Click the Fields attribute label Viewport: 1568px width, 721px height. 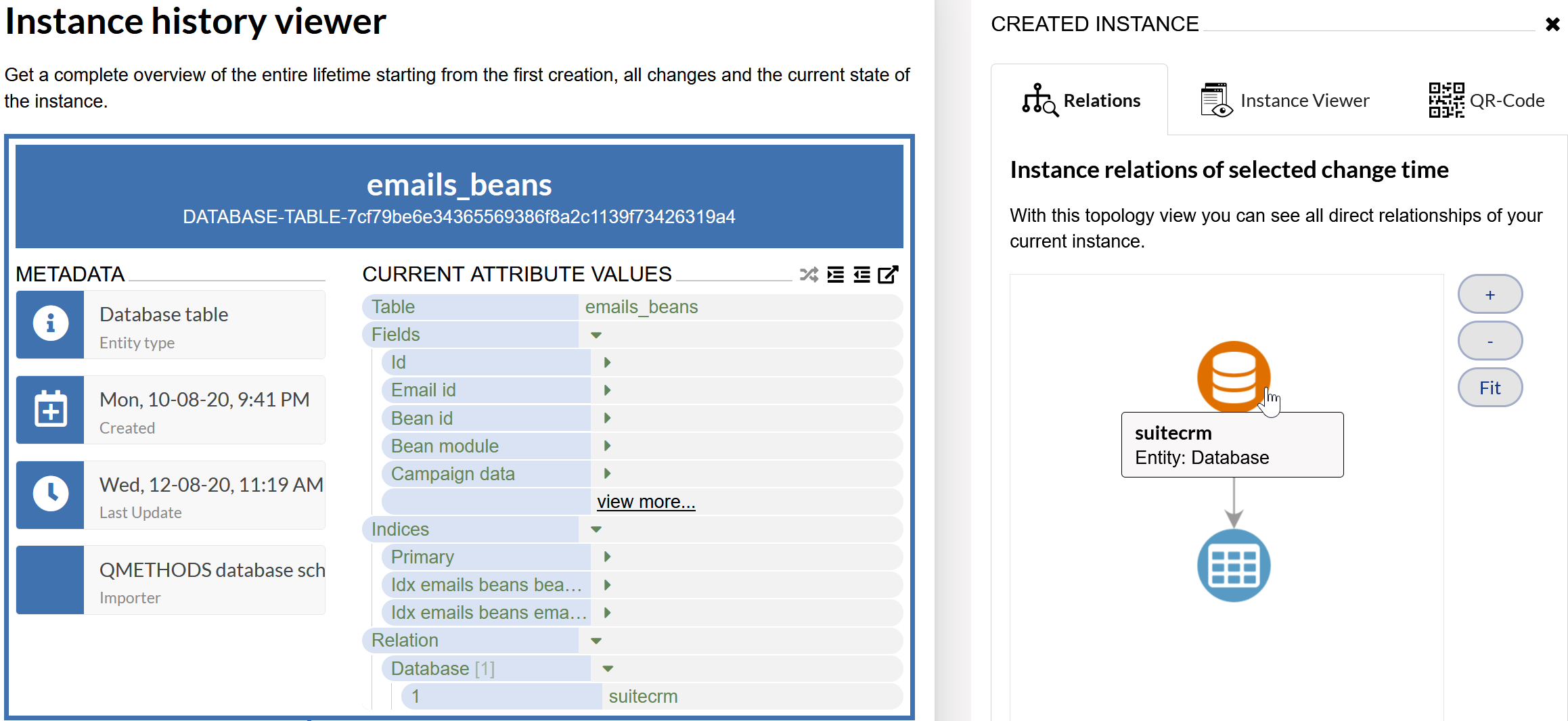pyautogui.click(x=396, y=335)
